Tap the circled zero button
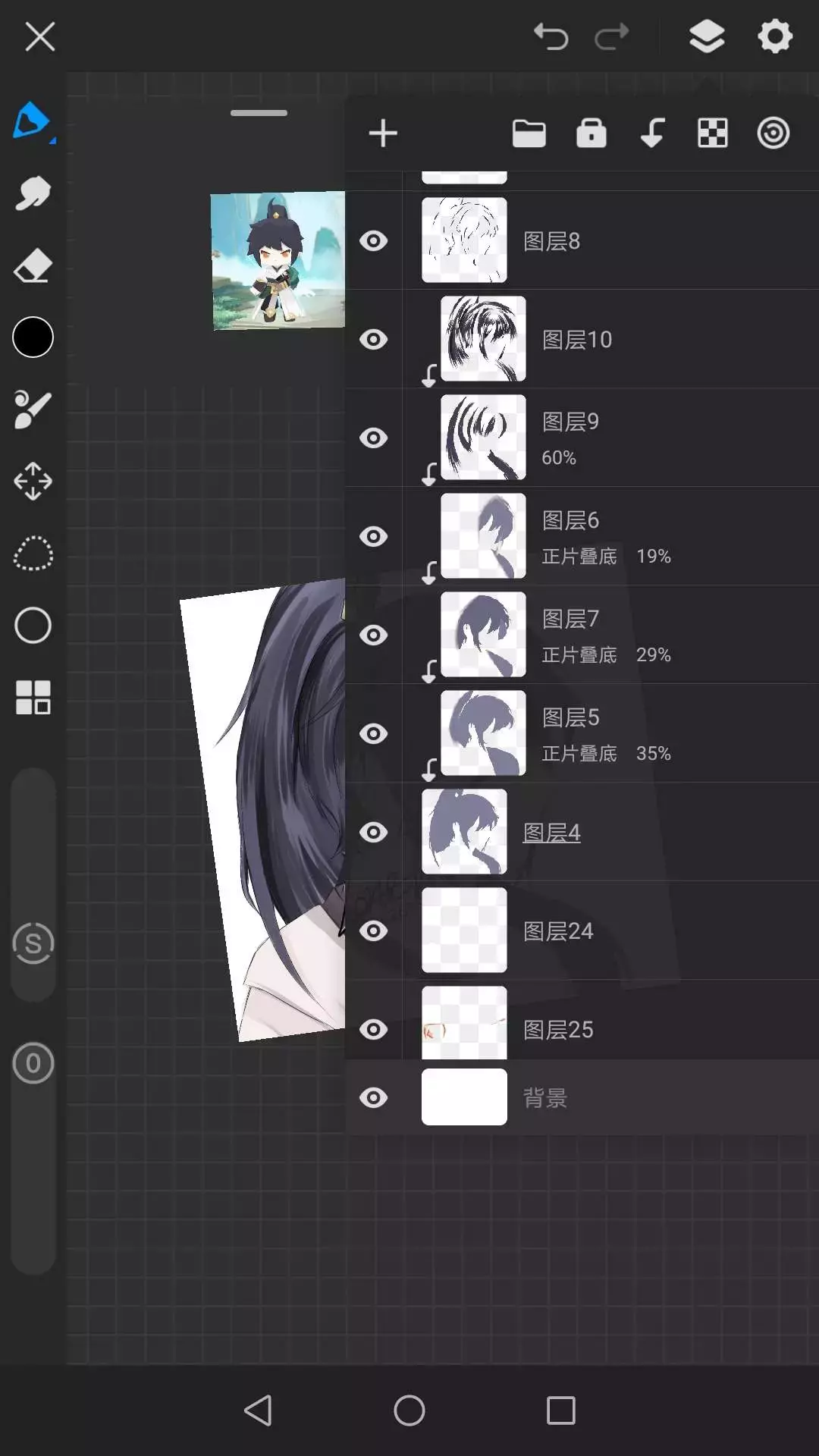This screenshot has height=1456, width=819. (x=33, y=1063)
